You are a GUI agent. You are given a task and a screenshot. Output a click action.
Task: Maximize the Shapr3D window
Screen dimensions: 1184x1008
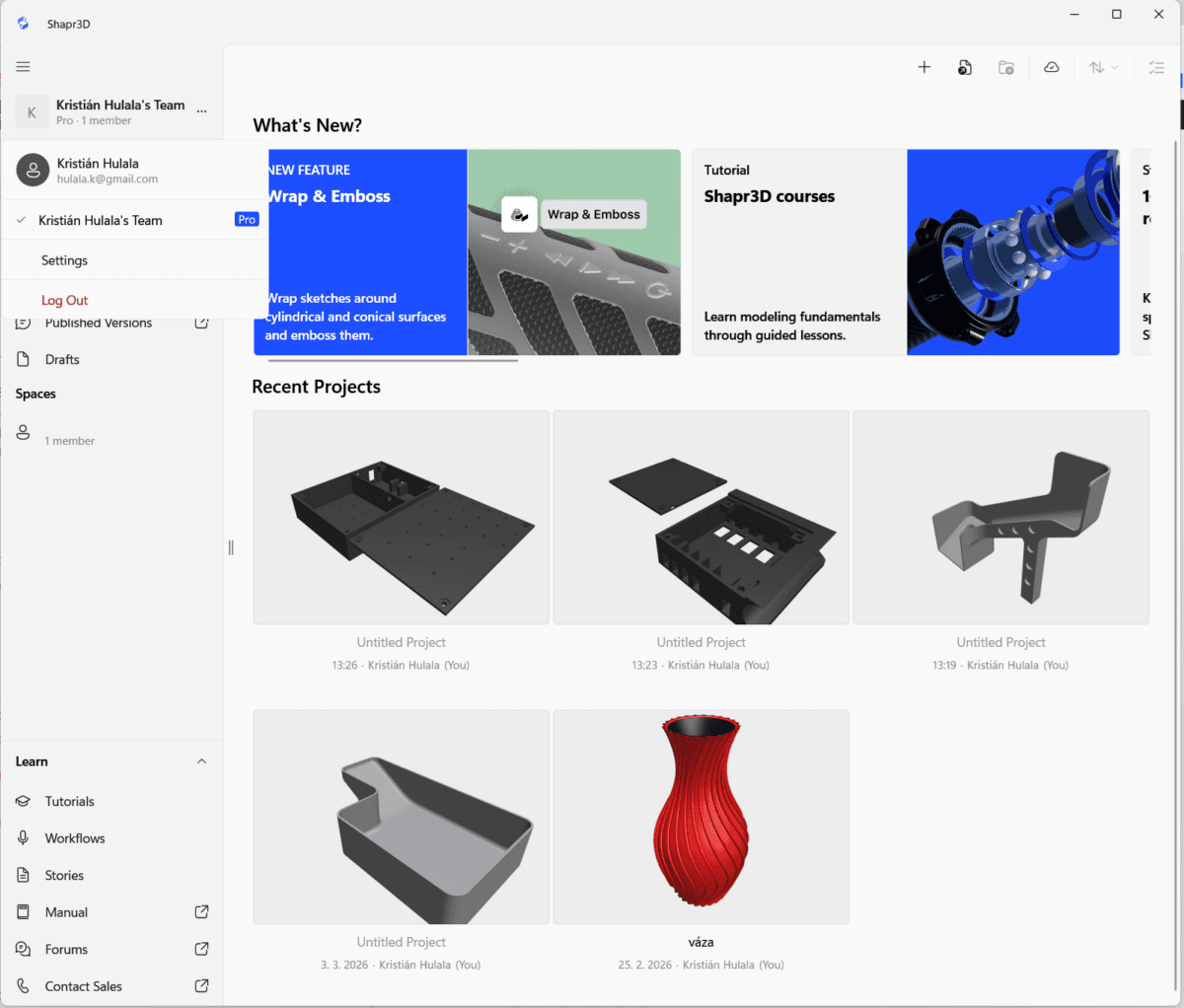(x=1116, y=14)
